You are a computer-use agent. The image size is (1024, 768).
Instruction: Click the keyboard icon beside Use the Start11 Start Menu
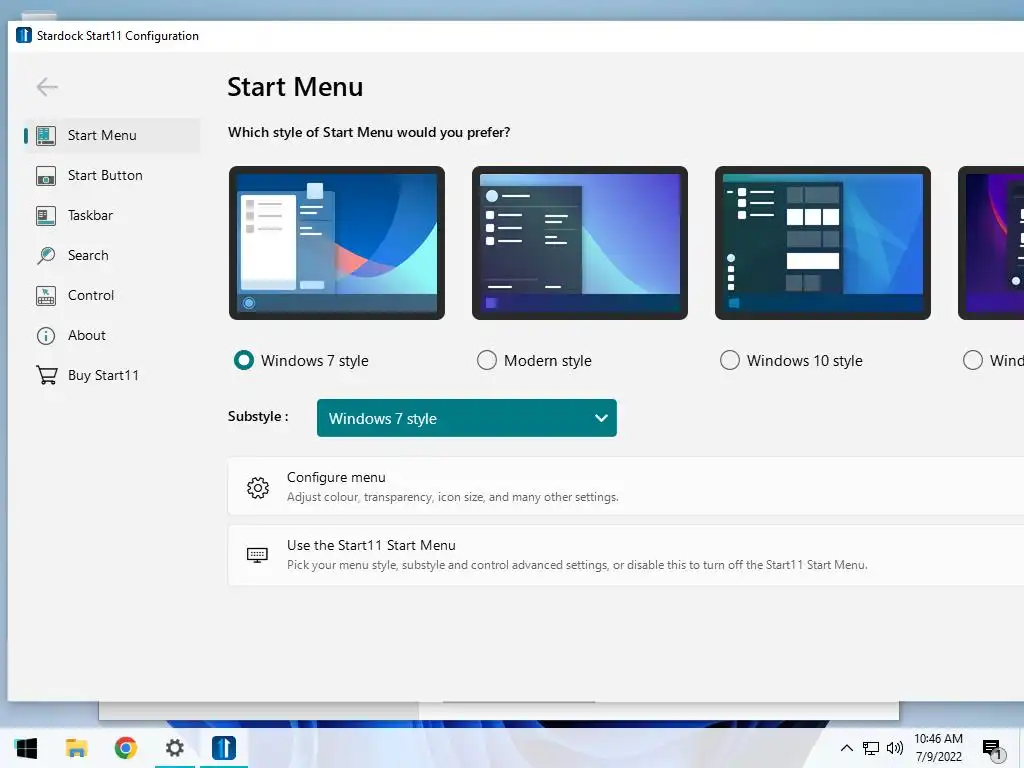pos(257,555)
